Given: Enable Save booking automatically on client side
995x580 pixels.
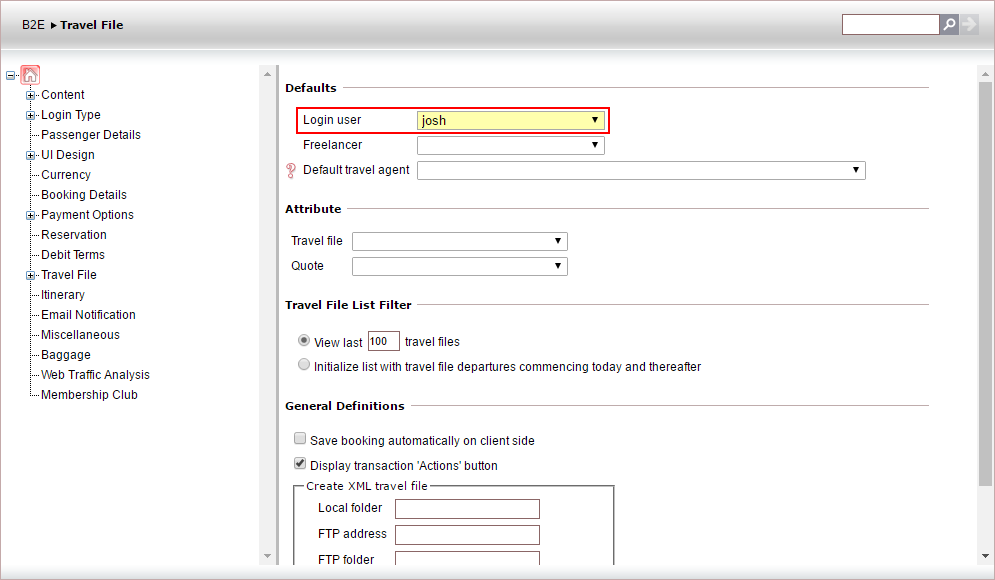Looking at the screenshot, I should [x=300, y=439].
